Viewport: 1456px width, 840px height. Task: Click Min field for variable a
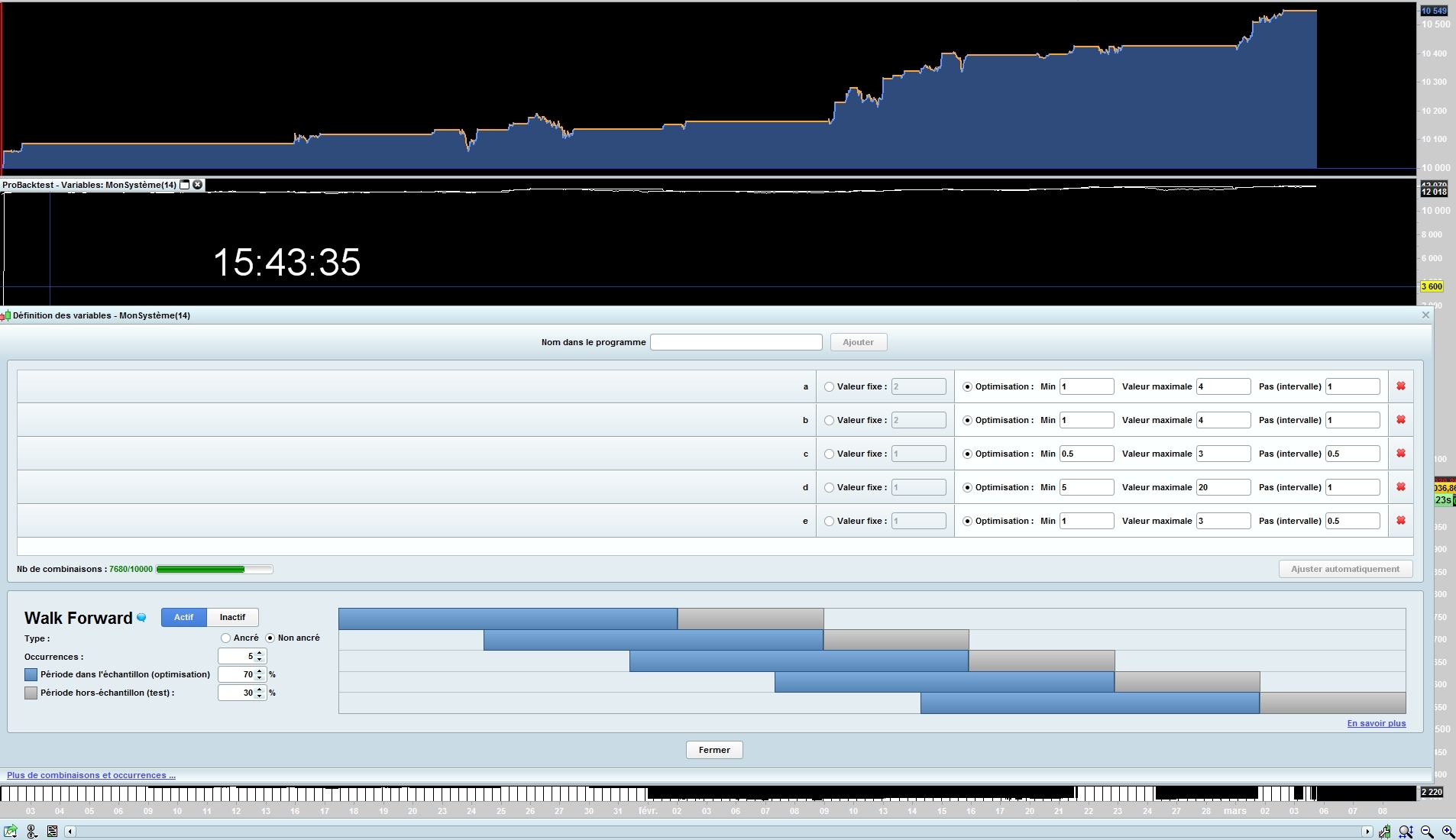tap(1087, 386)
